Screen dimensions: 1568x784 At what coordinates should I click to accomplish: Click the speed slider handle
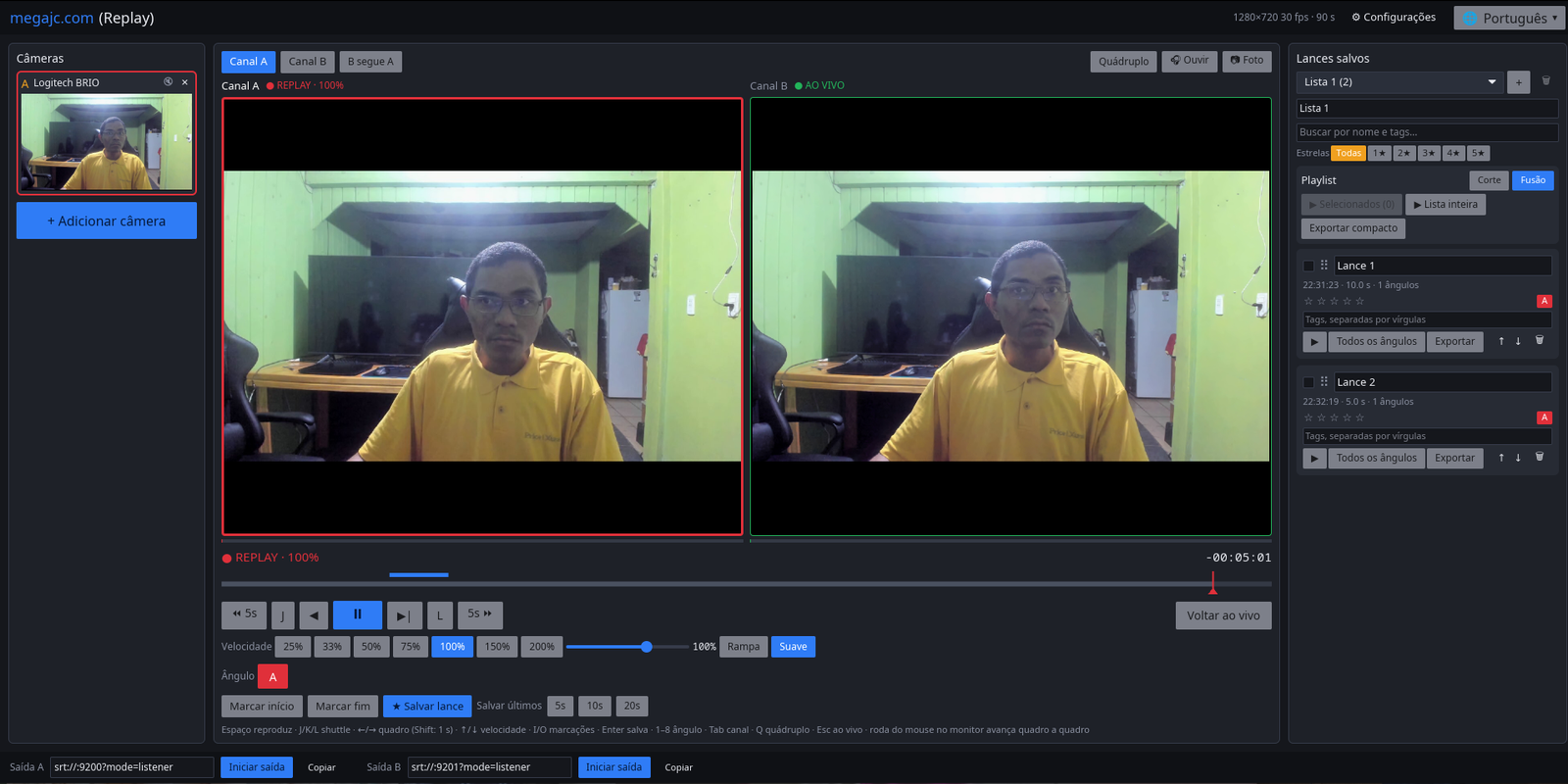click(647, 647)
